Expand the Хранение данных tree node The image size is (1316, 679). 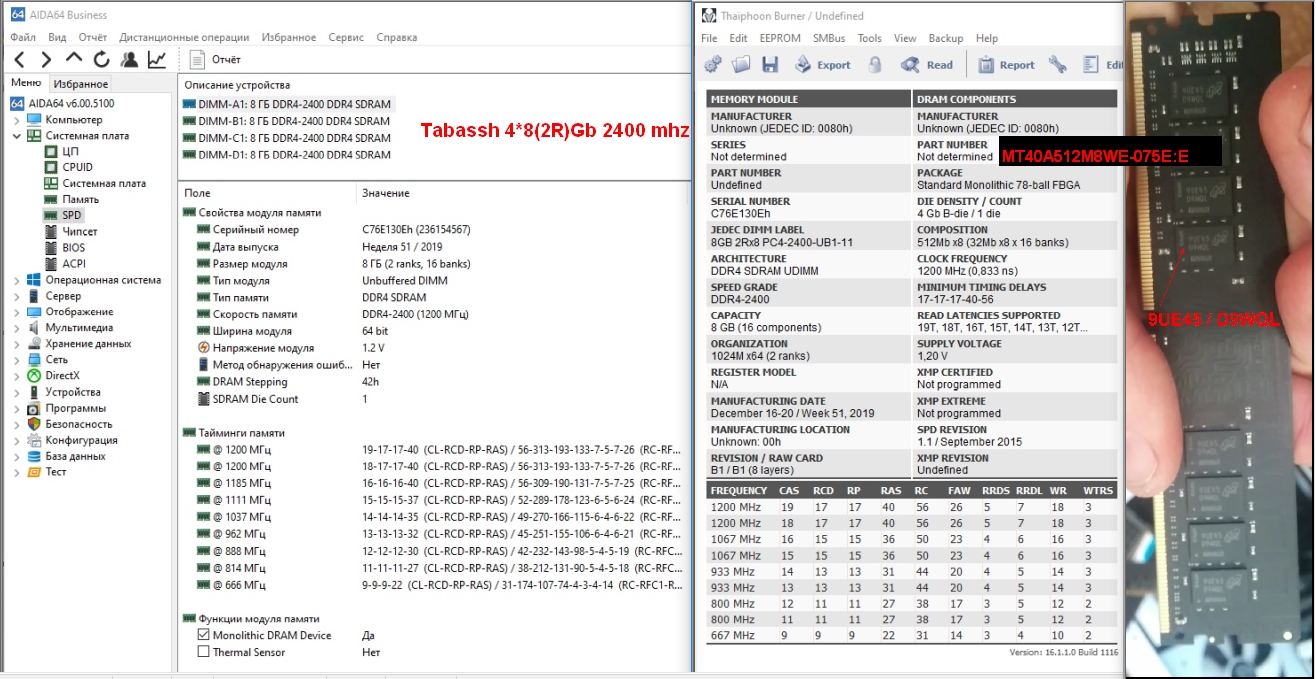(16, 344)
